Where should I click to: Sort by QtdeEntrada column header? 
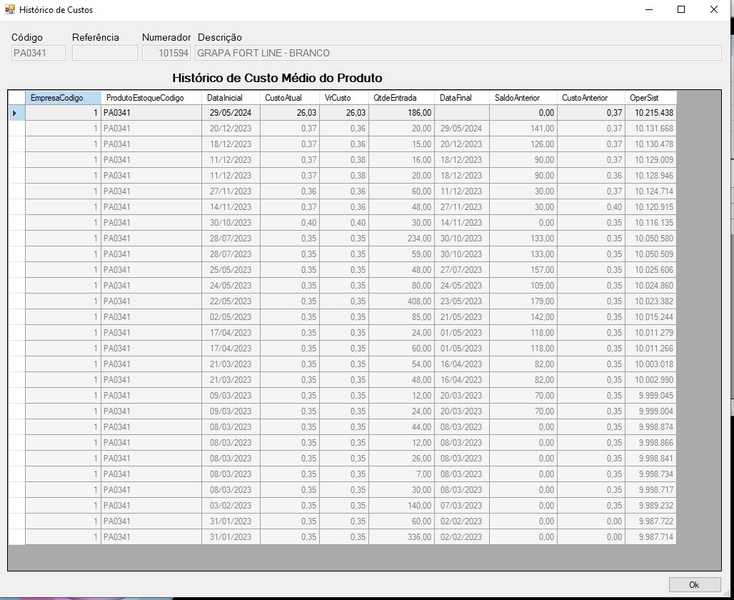pyautogui.click(x=402, y=98)
